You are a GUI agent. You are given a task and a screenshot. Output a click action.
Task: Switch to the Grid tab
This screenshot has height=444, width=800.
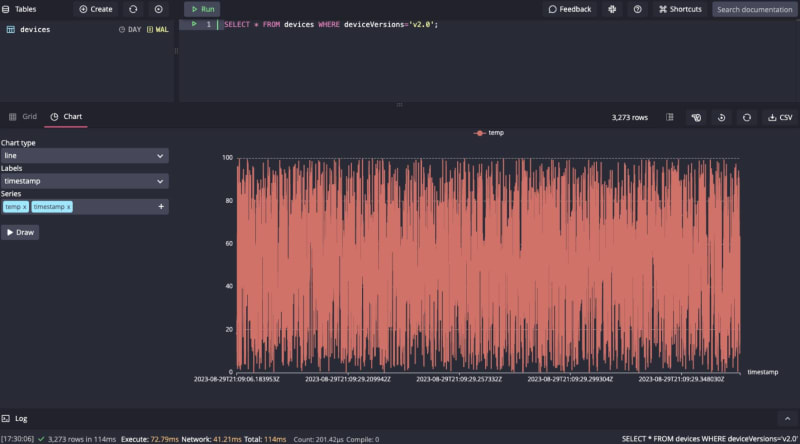coord(23,116)
